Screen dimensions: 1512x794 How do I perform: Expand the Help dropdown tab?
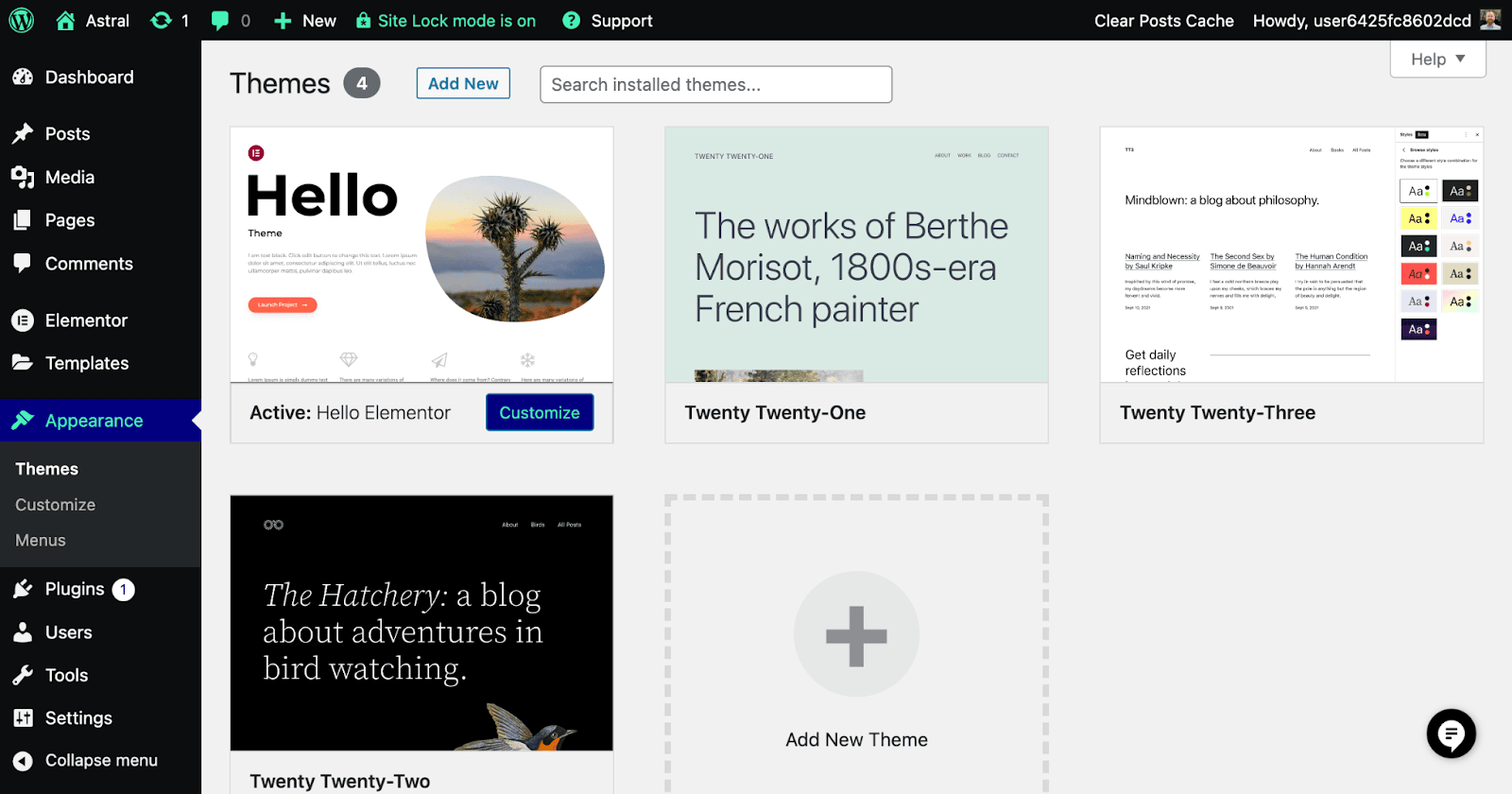point(1437,59)
